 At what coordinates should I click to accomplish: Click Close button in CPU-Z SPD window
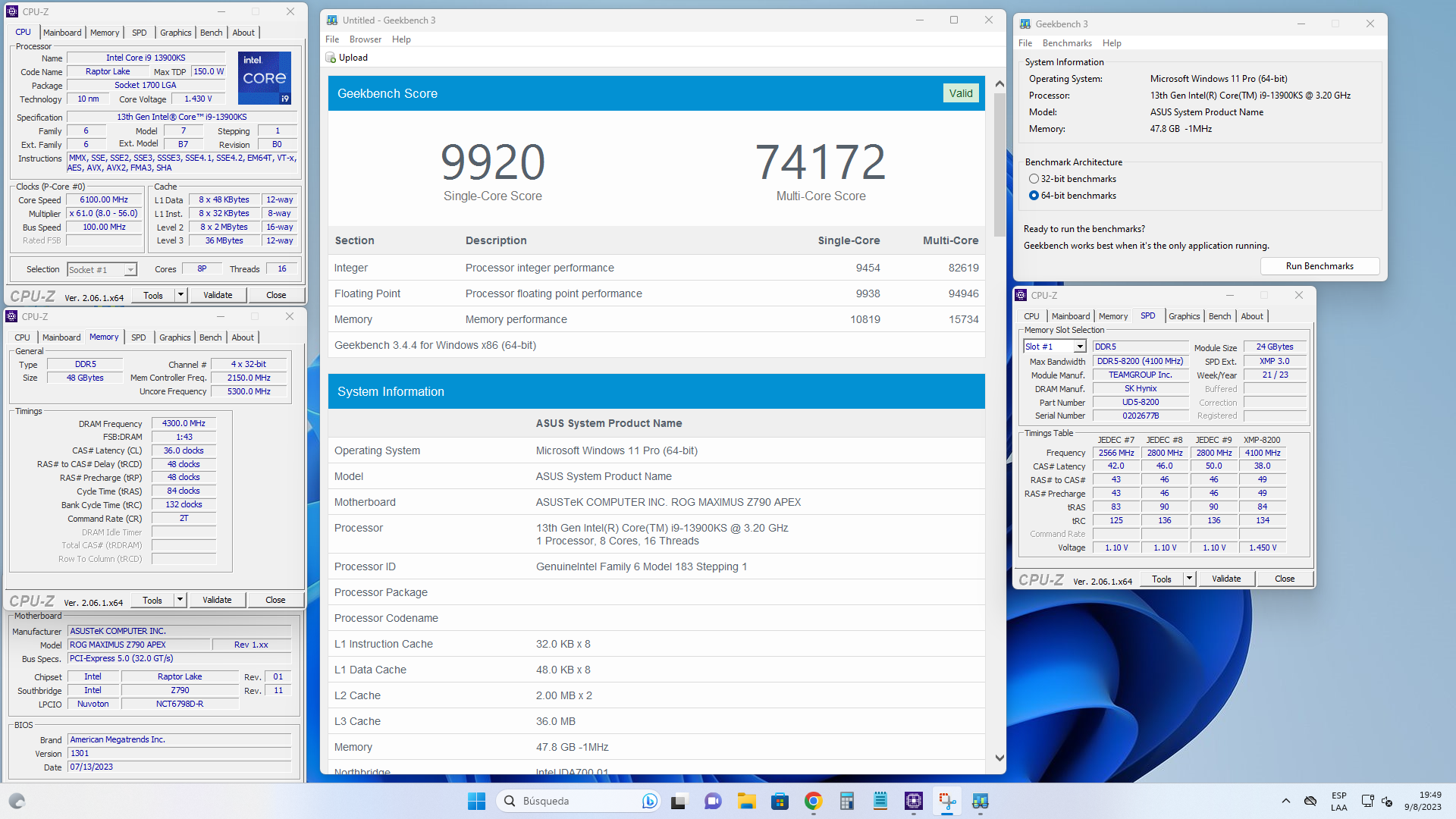(1285, 579)
